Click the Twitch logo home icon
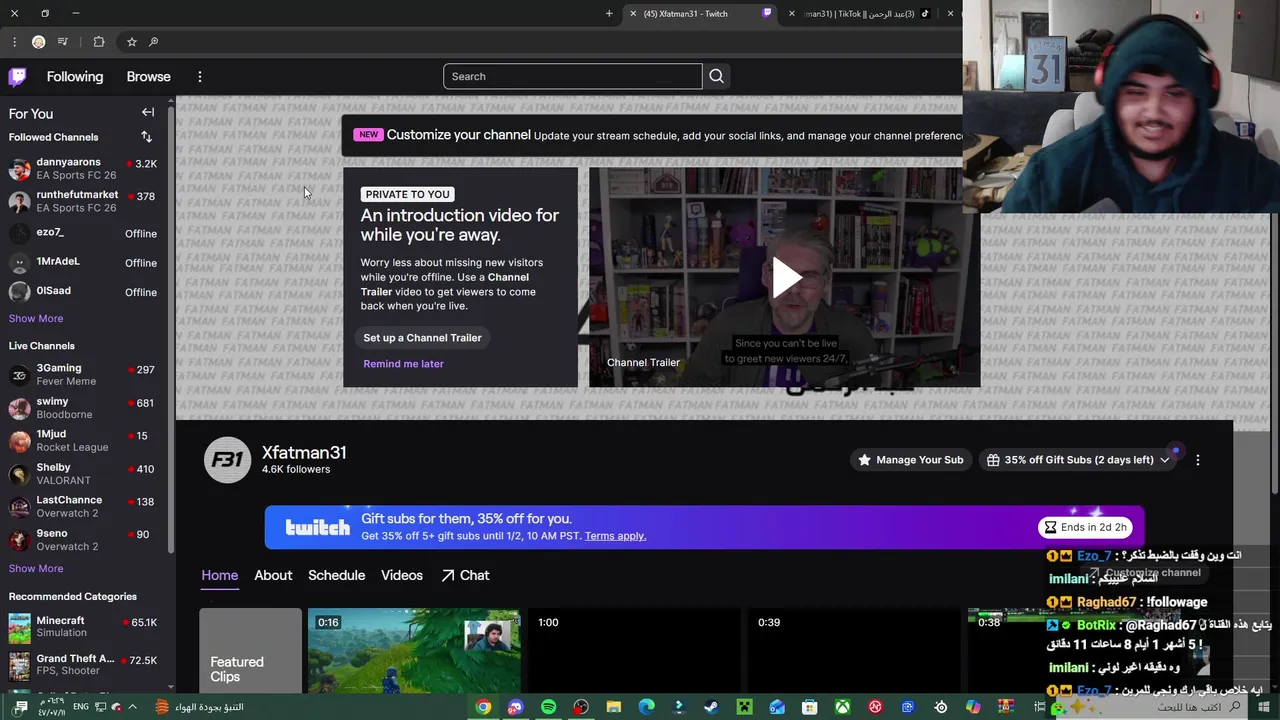The height and width of the screenshot is (720, 1280). click(18, 77)
